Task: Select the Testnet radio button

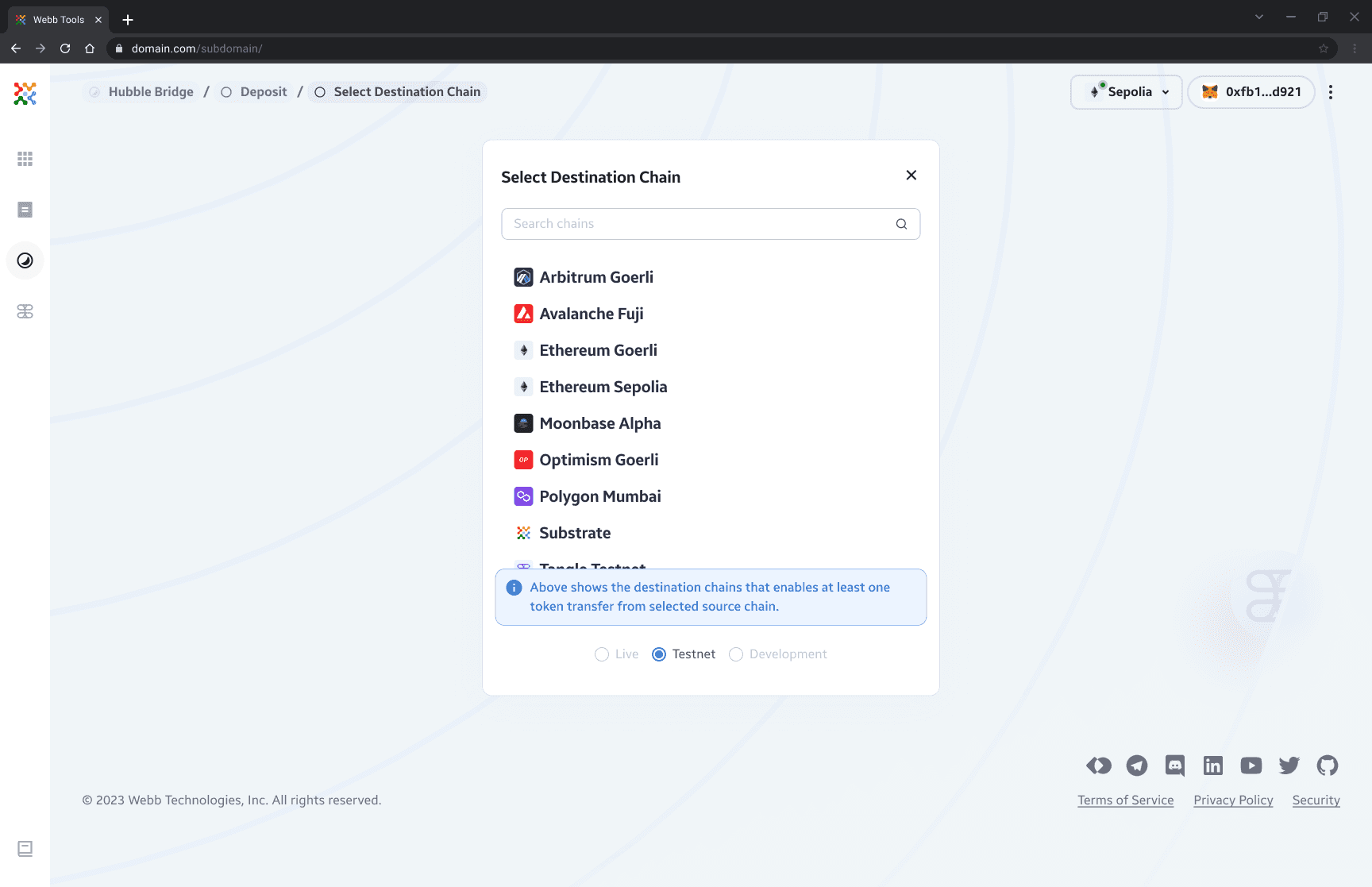Action: (659, 654)
